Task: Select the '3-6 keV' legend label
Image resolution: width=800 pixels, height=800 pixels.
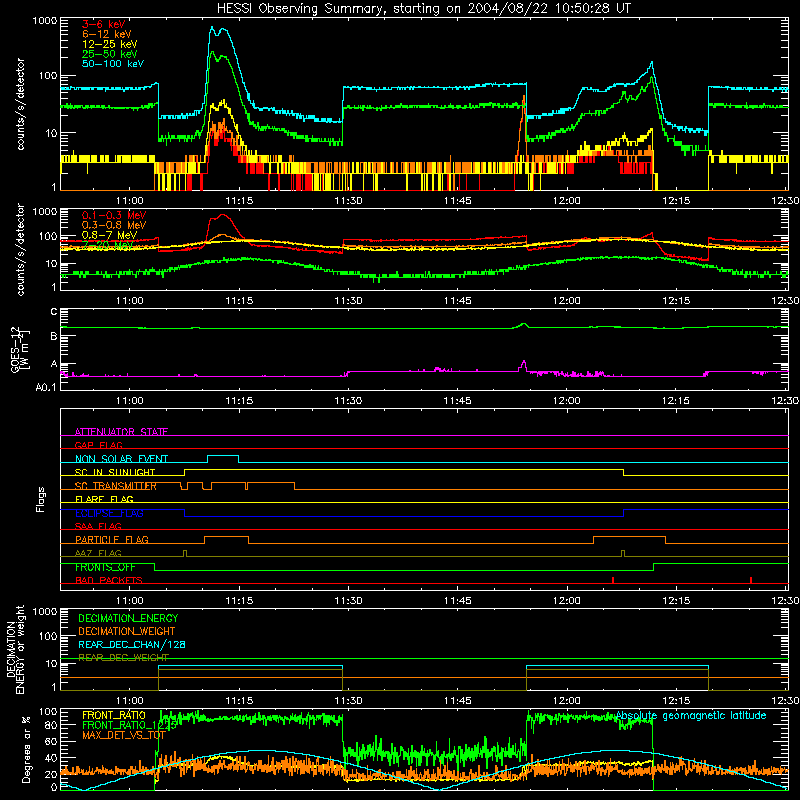Action: (104, 24)
